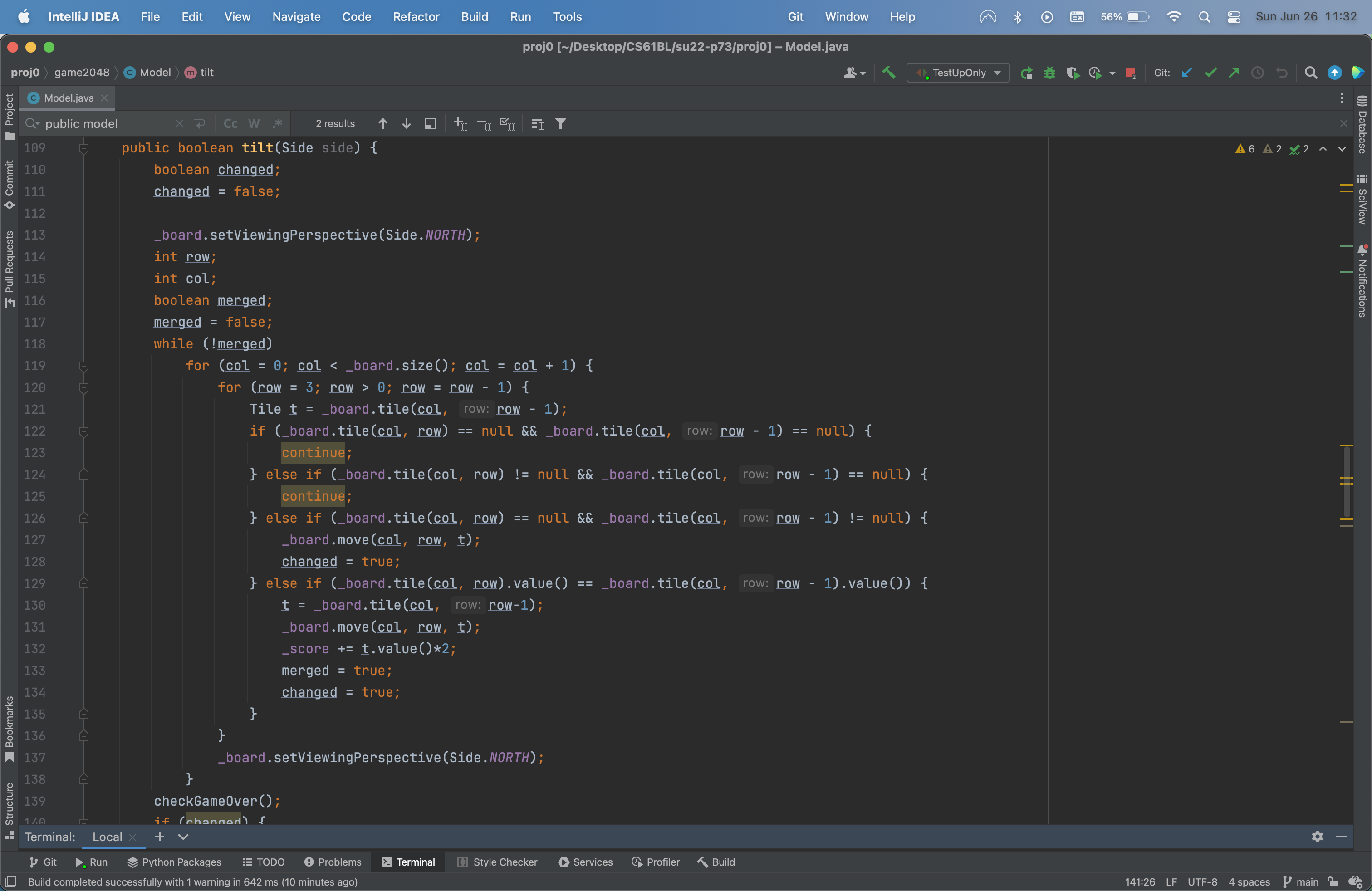Screen dimensions: 1372x891
Task: Collapse the tilt method fold marker
Action: coord(83,148)
